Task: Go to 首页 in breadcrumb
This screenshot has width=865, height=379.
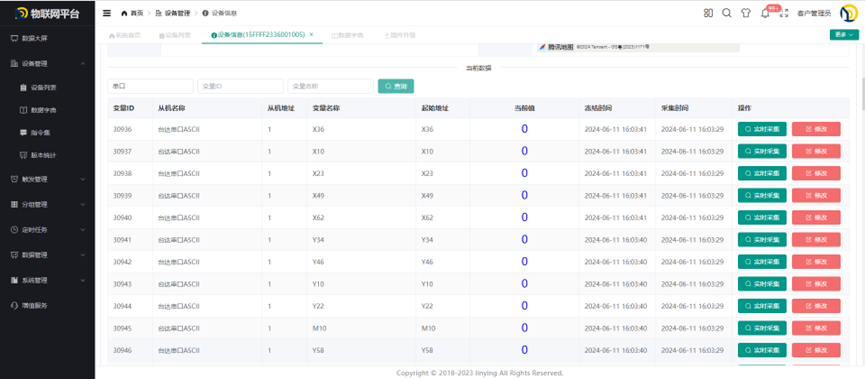Action: (132, 13)
